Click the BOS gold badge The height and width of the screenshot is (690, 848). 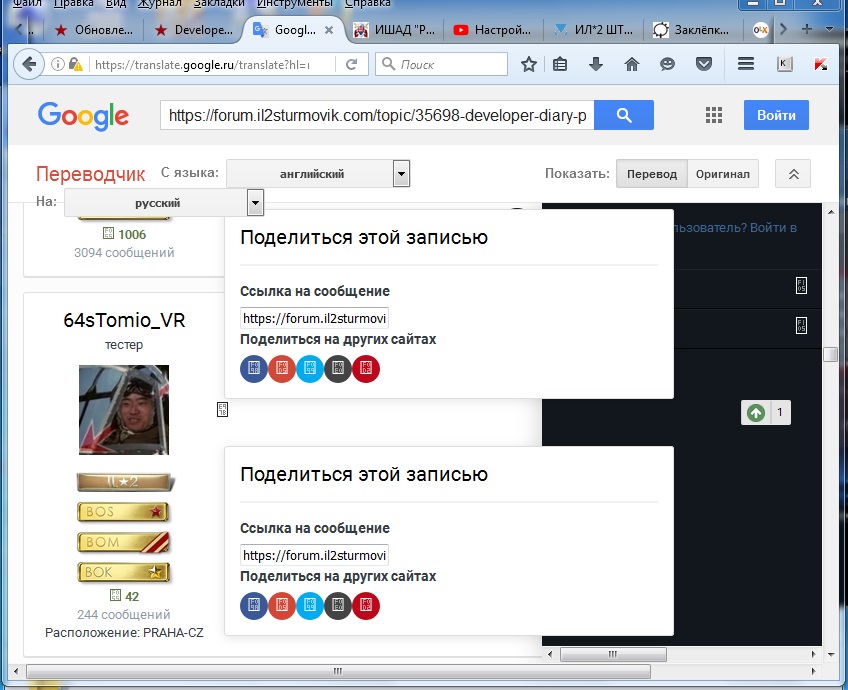click(x=123, y=512)
